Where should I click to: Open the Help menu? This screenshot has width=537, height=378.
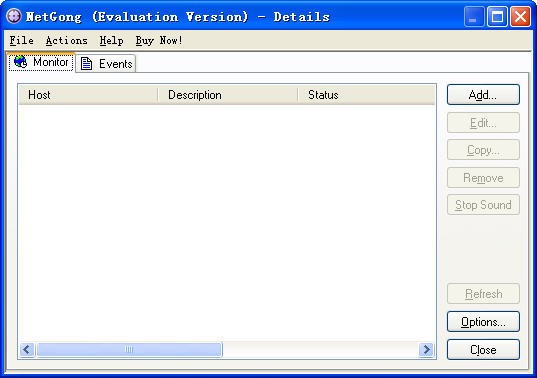pos(112,40)
